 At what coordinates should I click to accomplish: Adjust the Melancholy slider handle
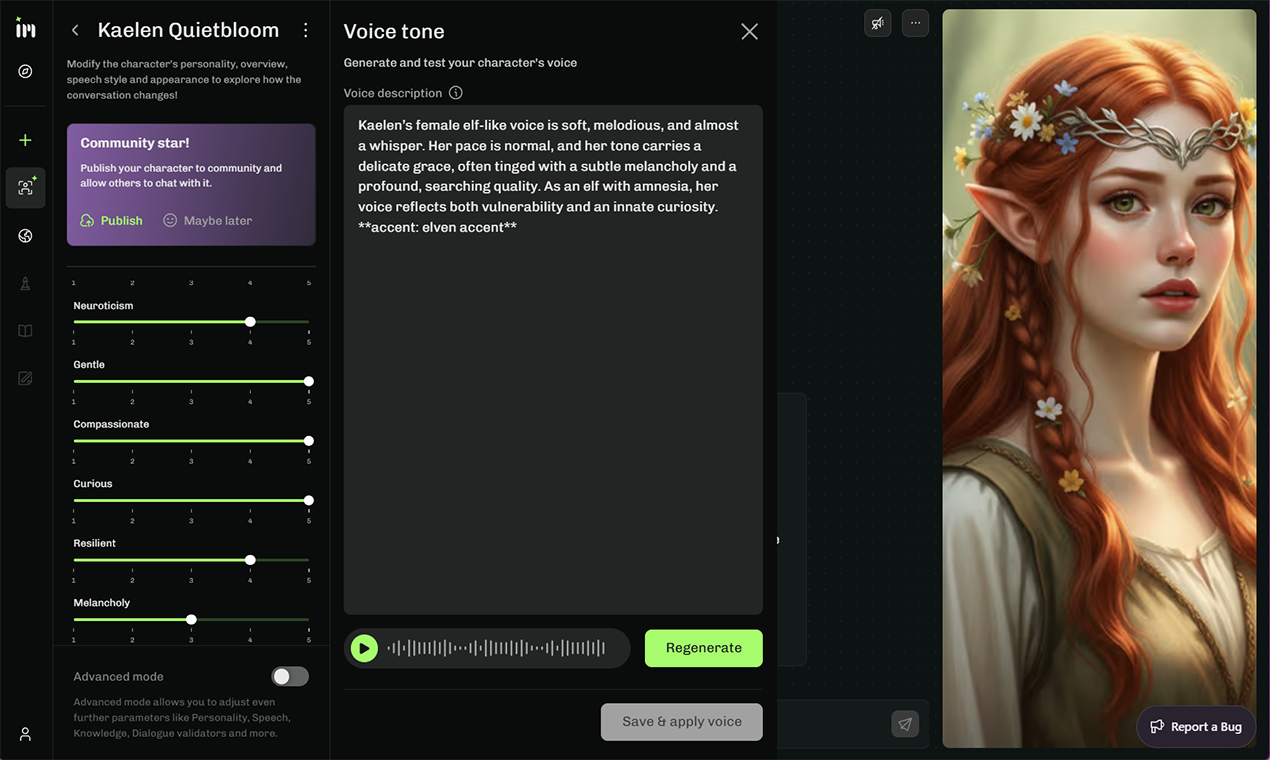click(191, 620)
